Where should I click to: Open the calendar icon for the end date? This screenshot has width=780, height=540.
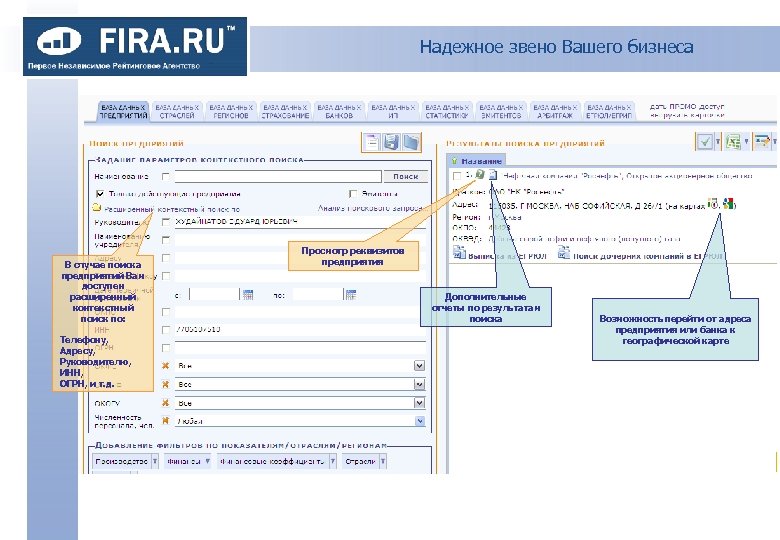[351, 294]
